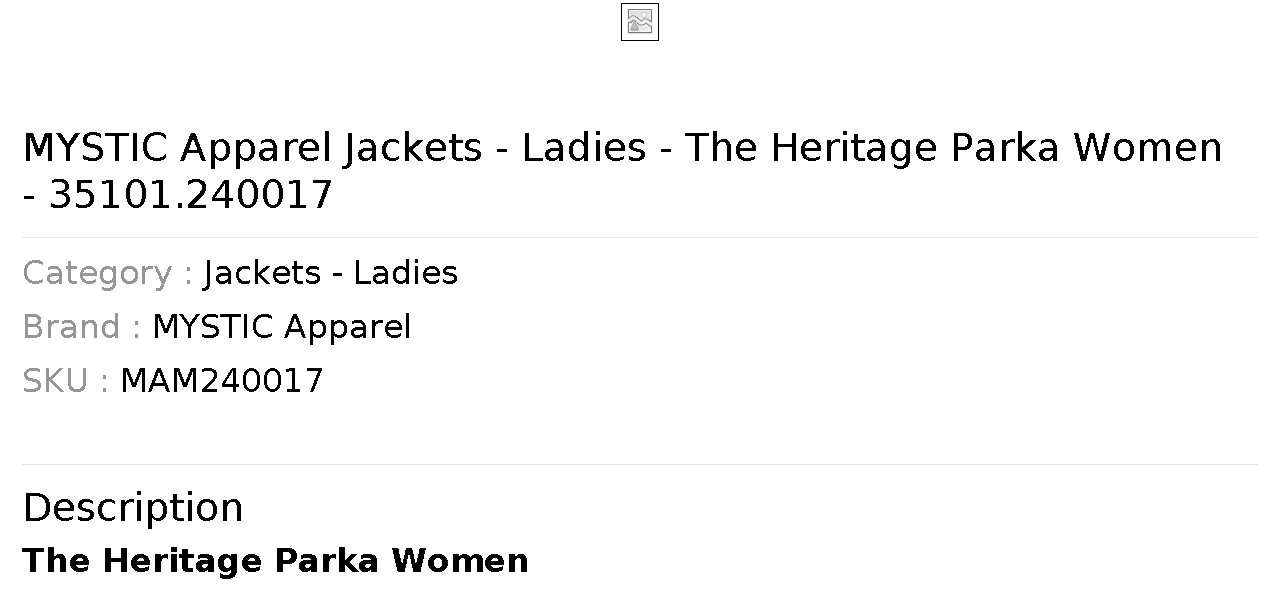Click the word Jackets in the large title

[x=413, y=148]
